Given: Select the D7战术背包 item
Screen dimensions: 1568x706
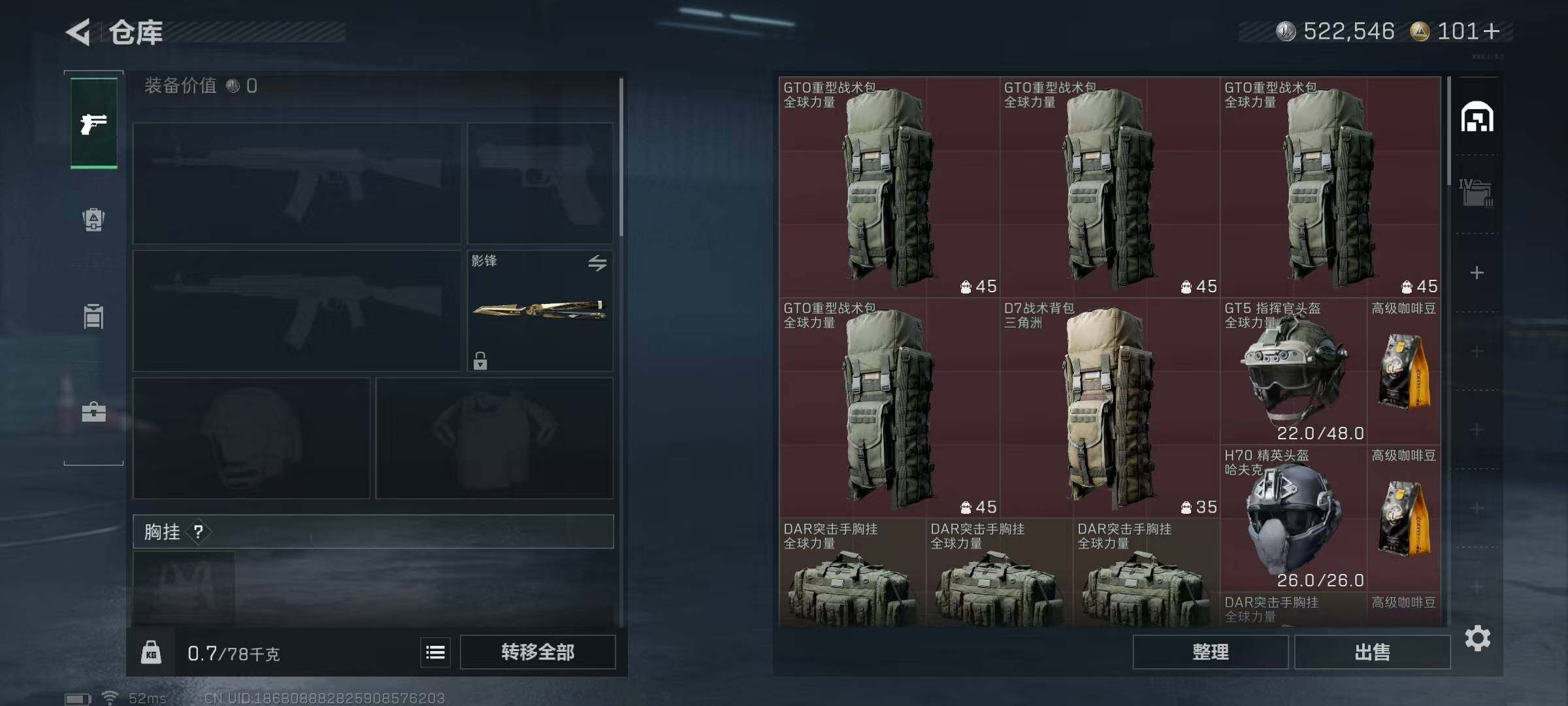Looking at the screenshot, I should click(x=1109, y=408).
